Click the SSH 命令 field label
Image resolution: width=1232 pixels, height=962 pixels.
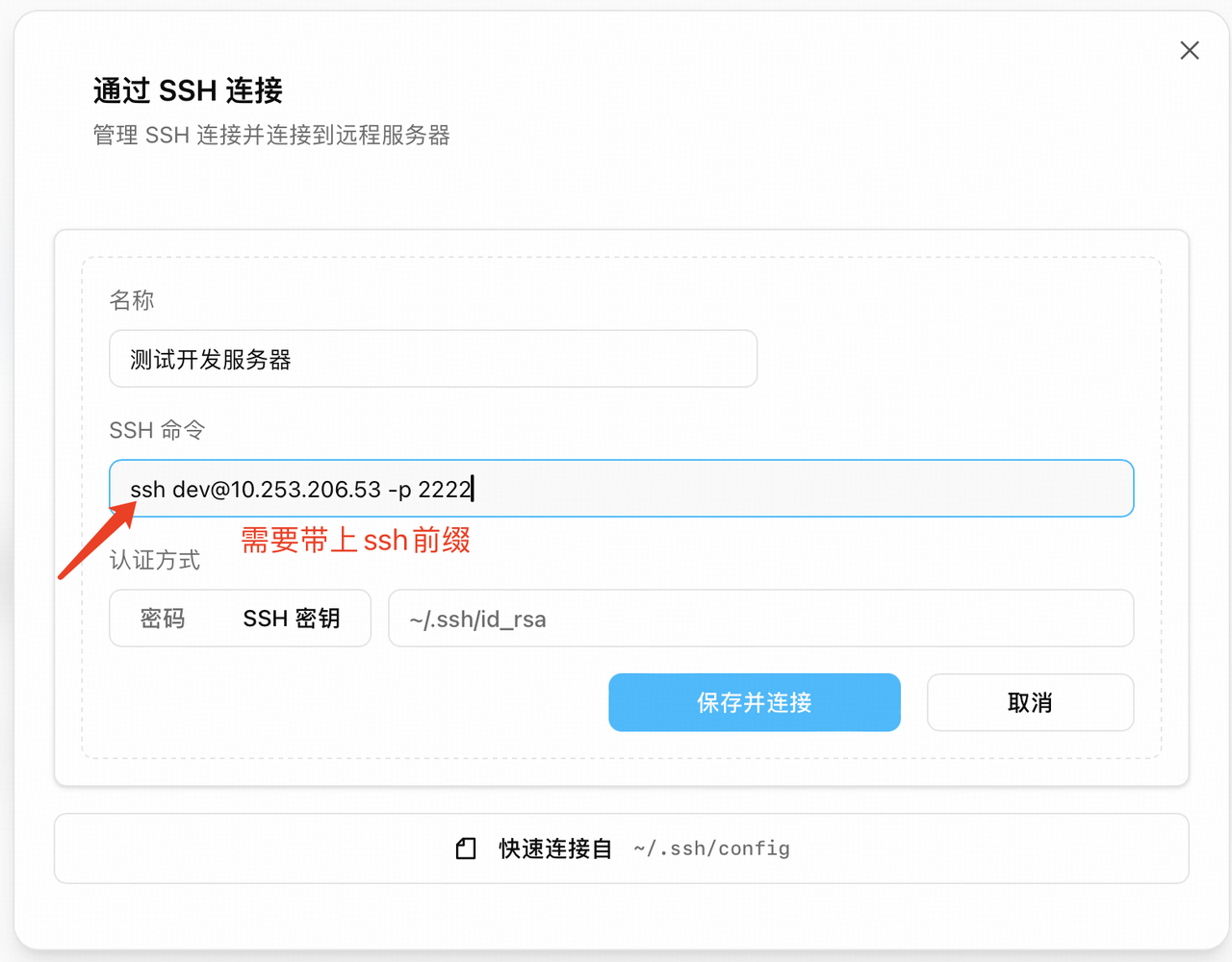tap(157, 430)
